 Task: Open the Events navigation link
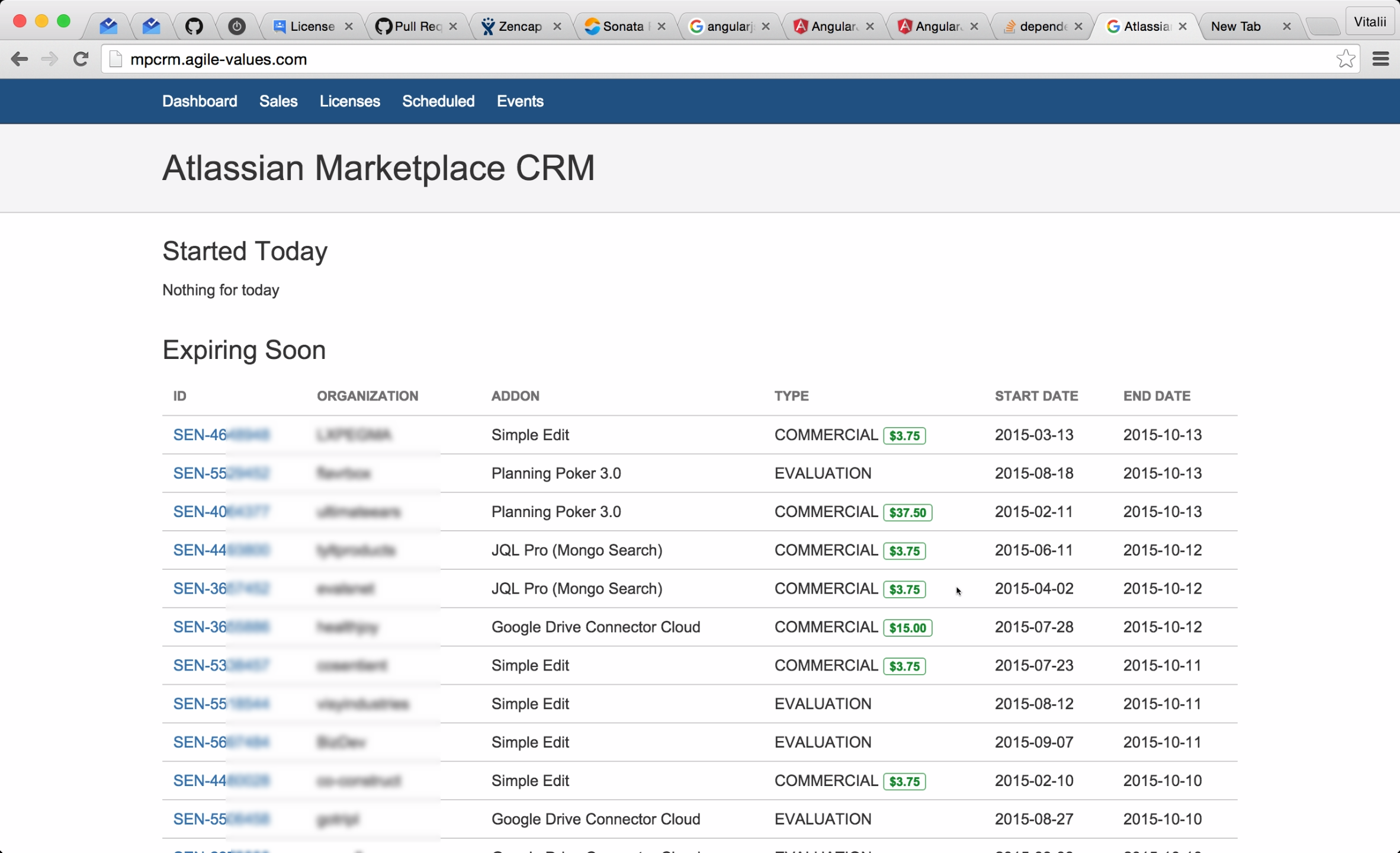[x=520, y=101]
